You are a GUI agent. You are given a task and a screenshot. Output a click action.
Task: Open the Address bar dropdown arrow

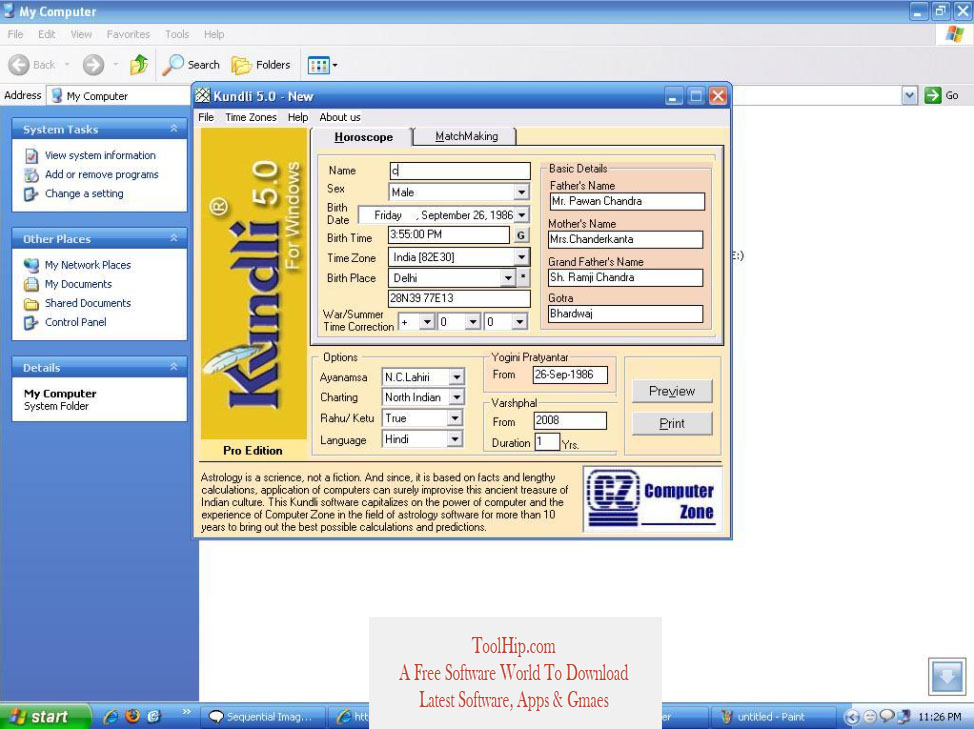(910, 96)
